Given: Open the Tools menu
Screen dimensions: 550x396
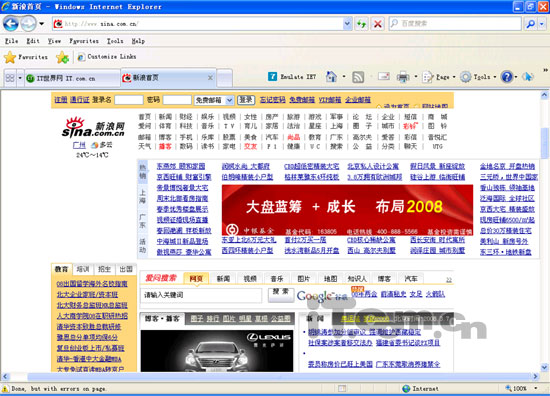Looking at the screenshot, I should tap(115, 41).
